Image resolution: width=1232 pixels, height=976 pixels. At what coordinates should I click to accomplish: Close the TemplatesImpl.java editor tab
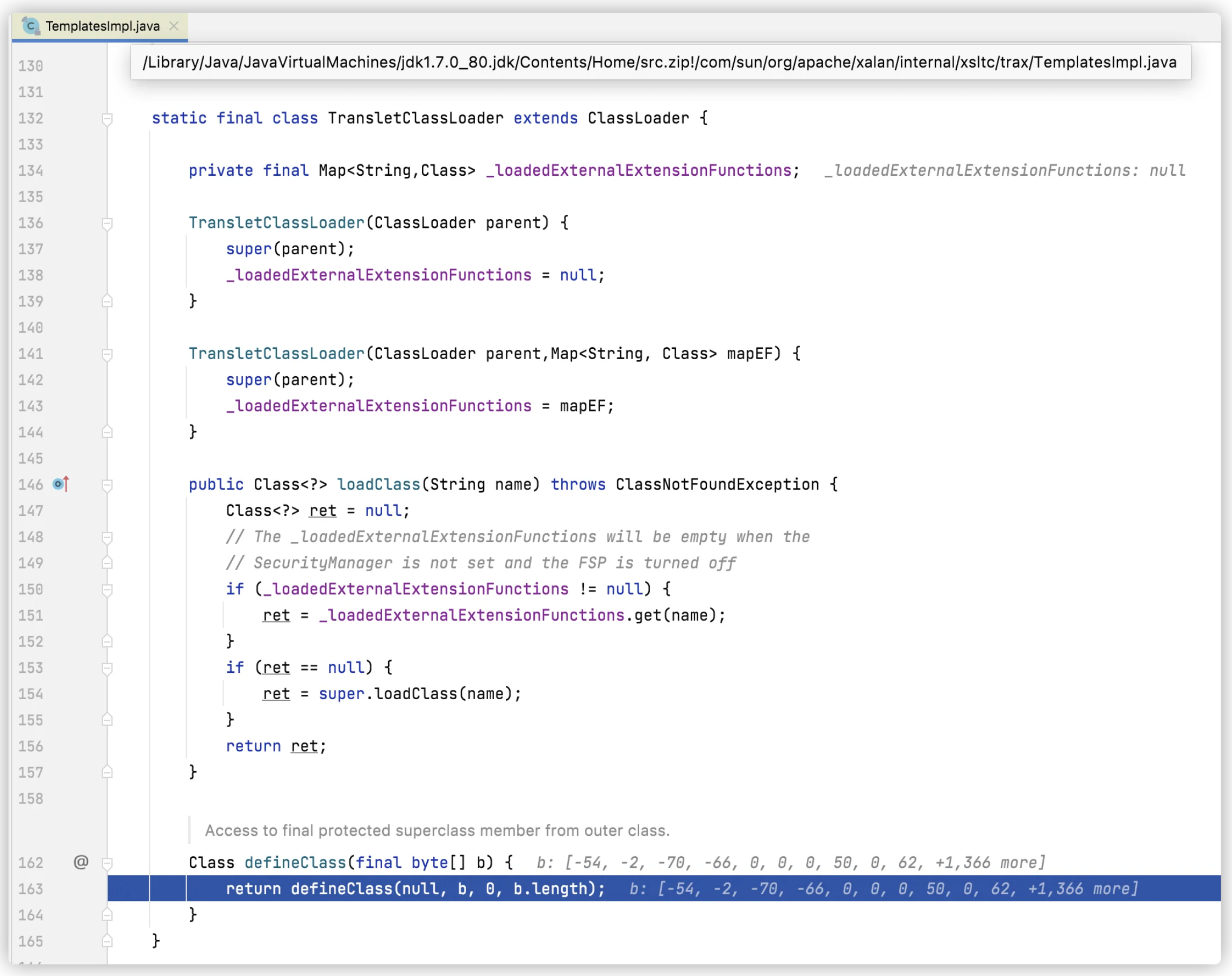(174, 26)
